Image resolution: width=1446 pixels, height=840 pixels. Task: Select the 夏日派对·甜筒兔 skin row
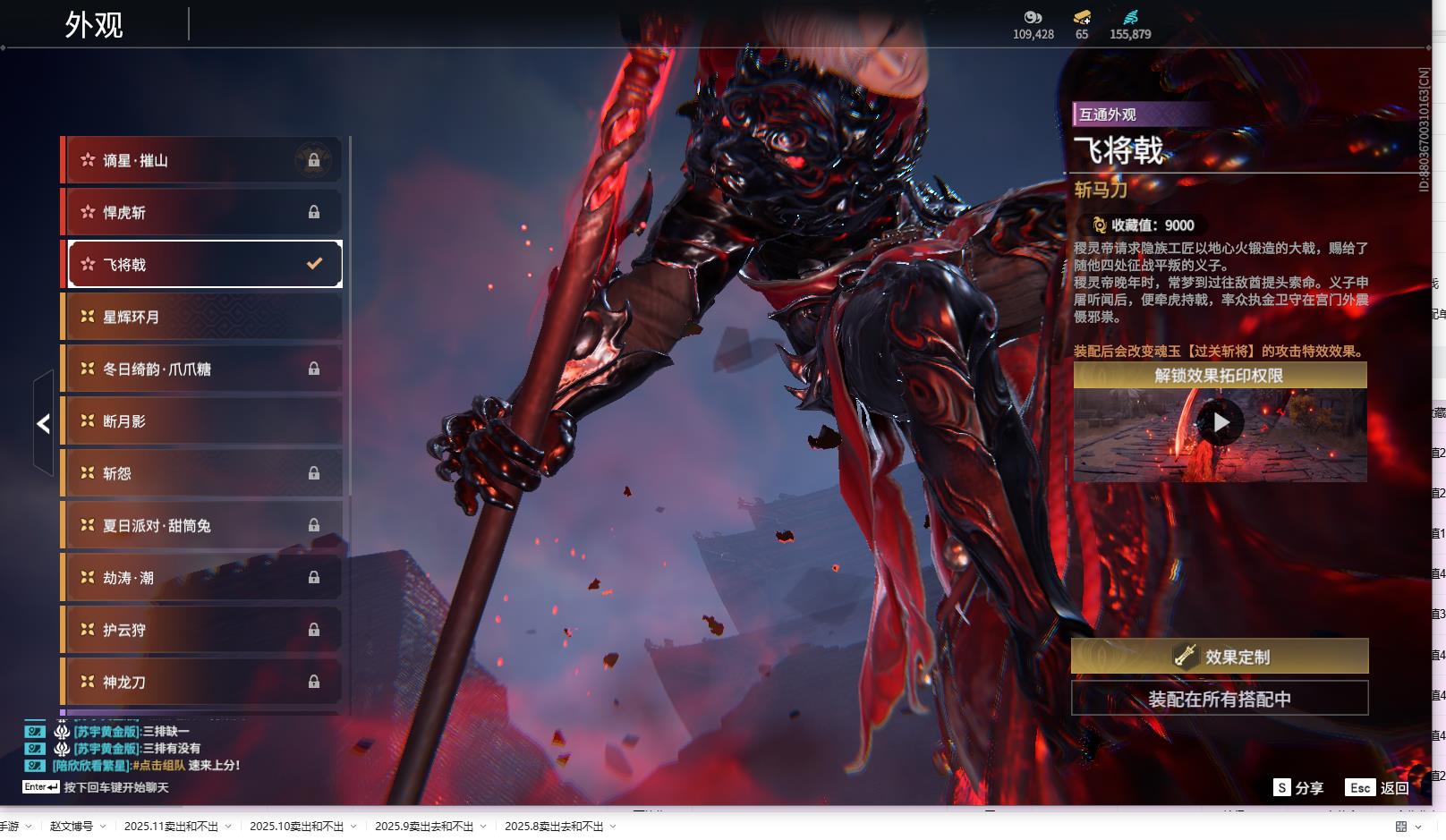click(x=201, y=525)
